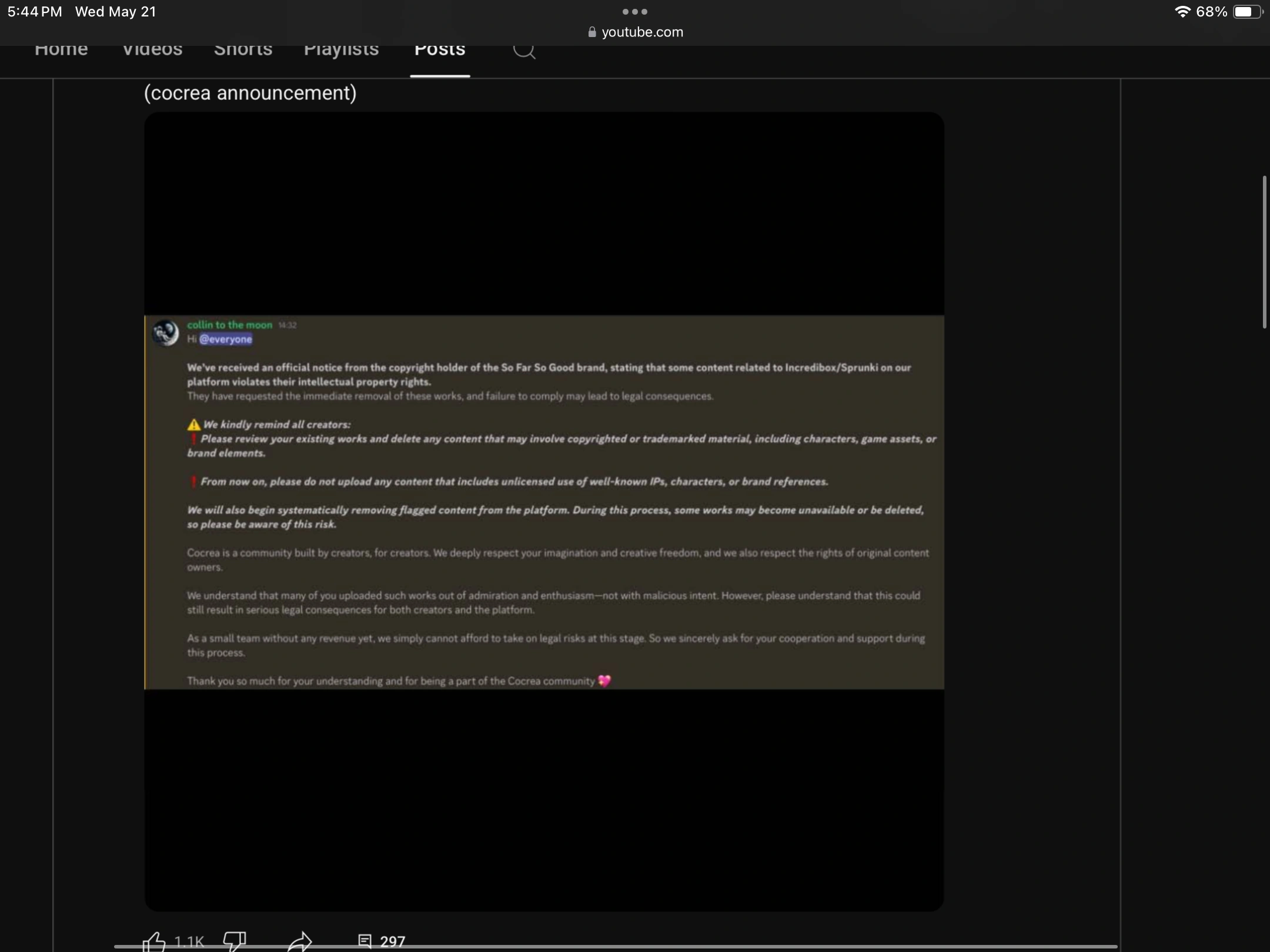Share the cocrea announcement post
Screen dimensions: 1270x952
[x=300, y=941]
